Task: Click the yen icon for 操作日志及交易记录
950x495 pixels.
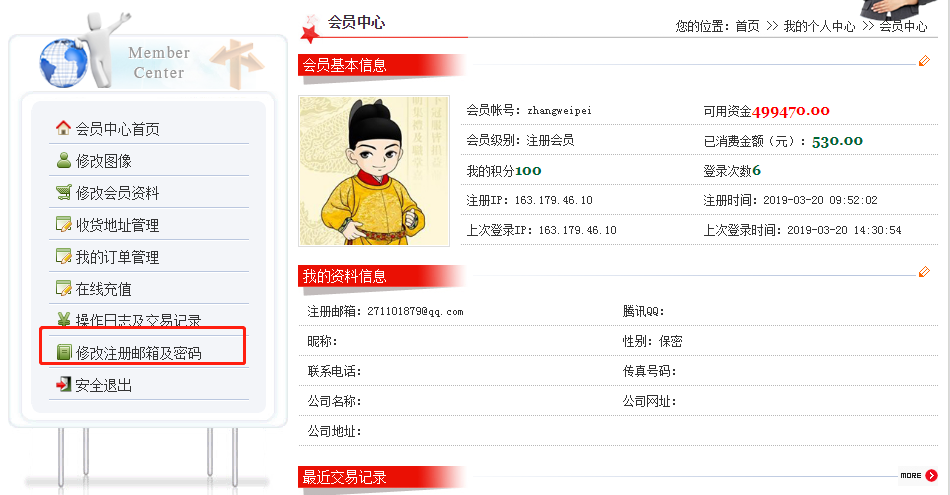Action: tap(64, 319)
